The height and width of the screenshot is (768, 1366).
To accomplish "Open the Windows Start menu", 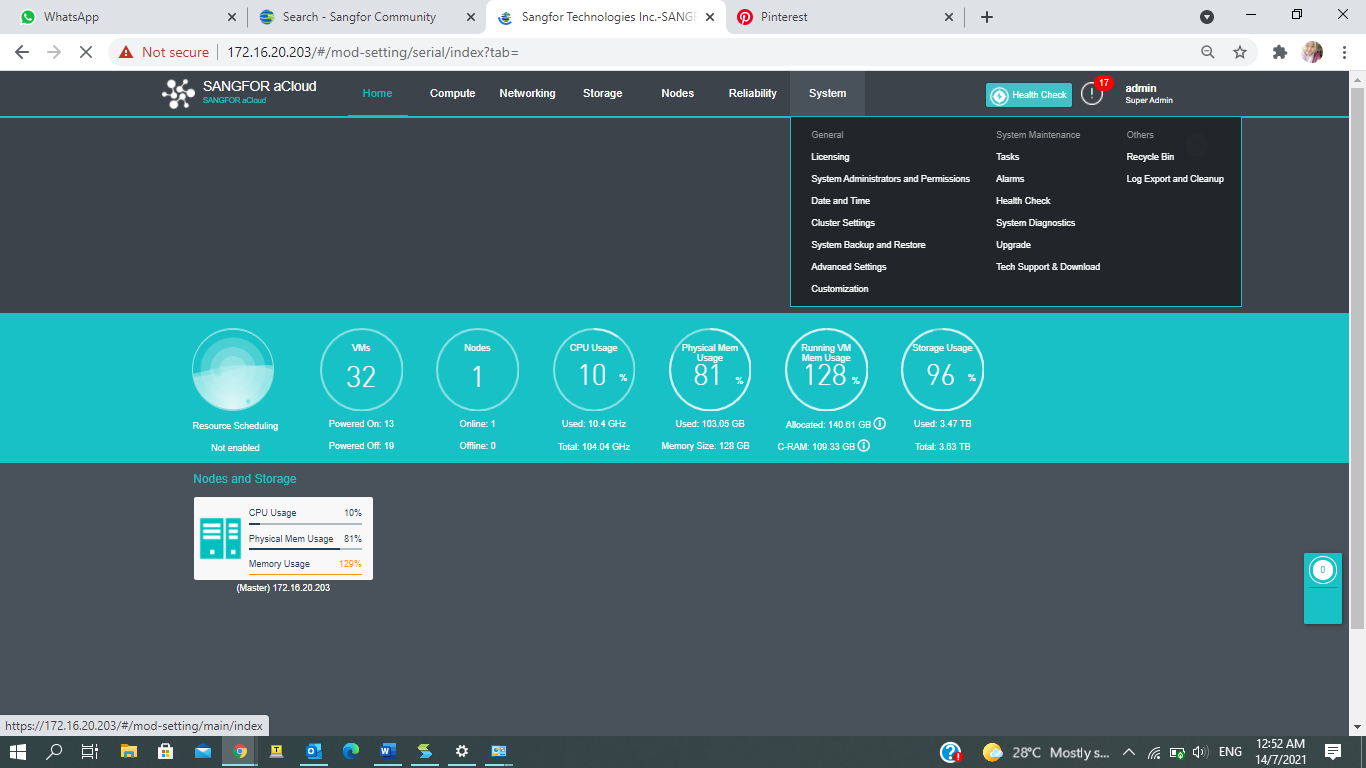I will click(x=18, y=751).
